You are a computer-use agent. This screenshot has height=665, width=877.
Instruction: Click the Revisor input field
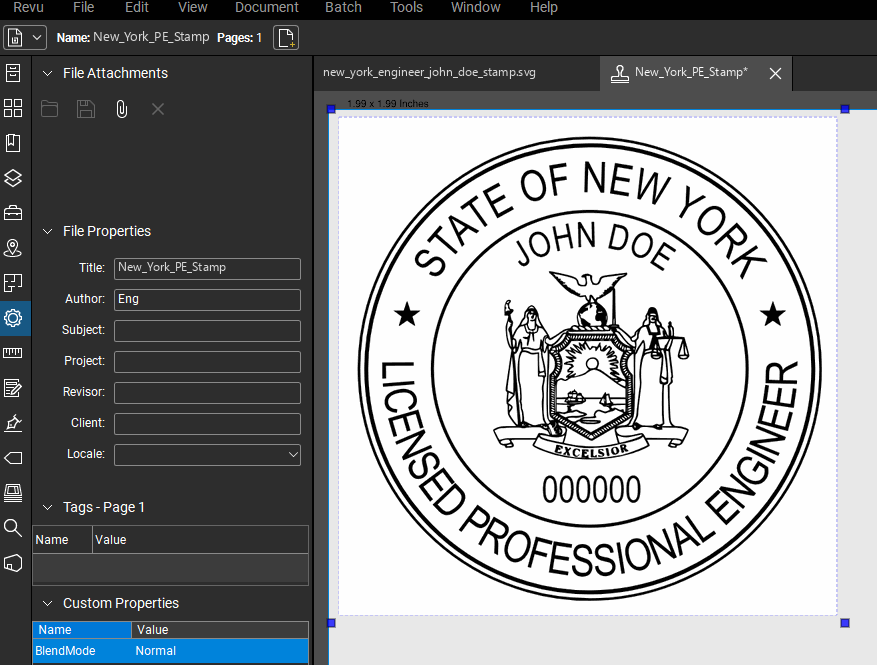click(x=208, y=393)
